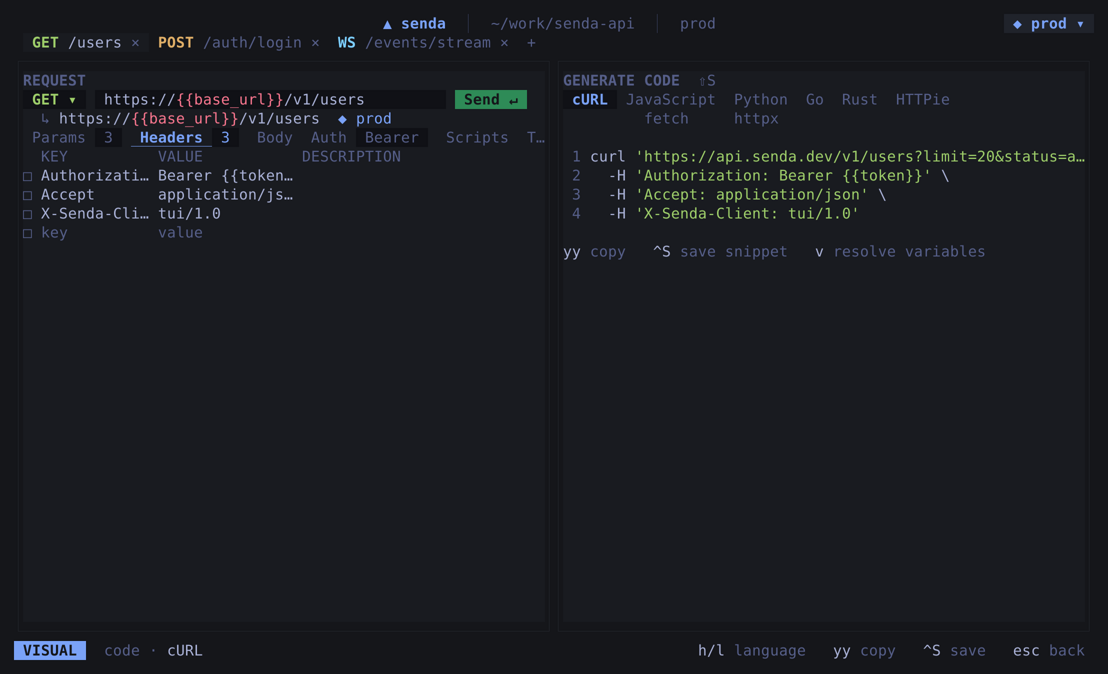Viewport: 1108px width, 674px height.
Task: Click the prod diamond under the URL
Action: (365, 119)
